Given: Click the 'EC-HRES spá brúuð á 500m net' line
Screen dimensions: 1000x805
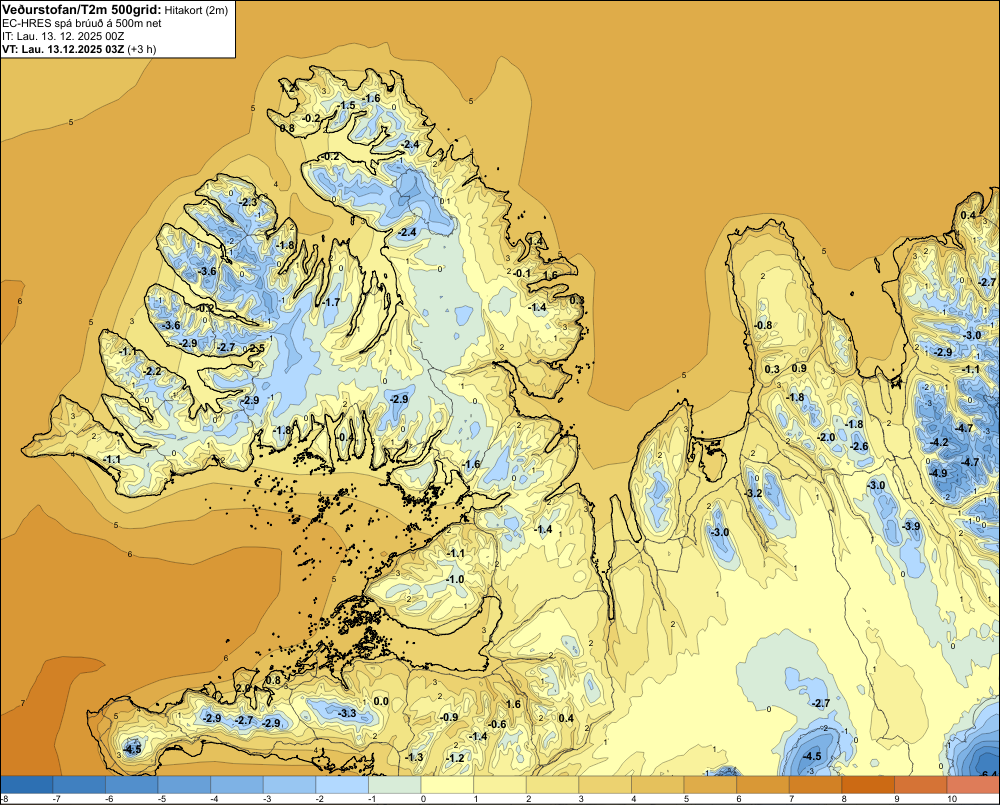Looking at the screenshot, I should 82,23.
